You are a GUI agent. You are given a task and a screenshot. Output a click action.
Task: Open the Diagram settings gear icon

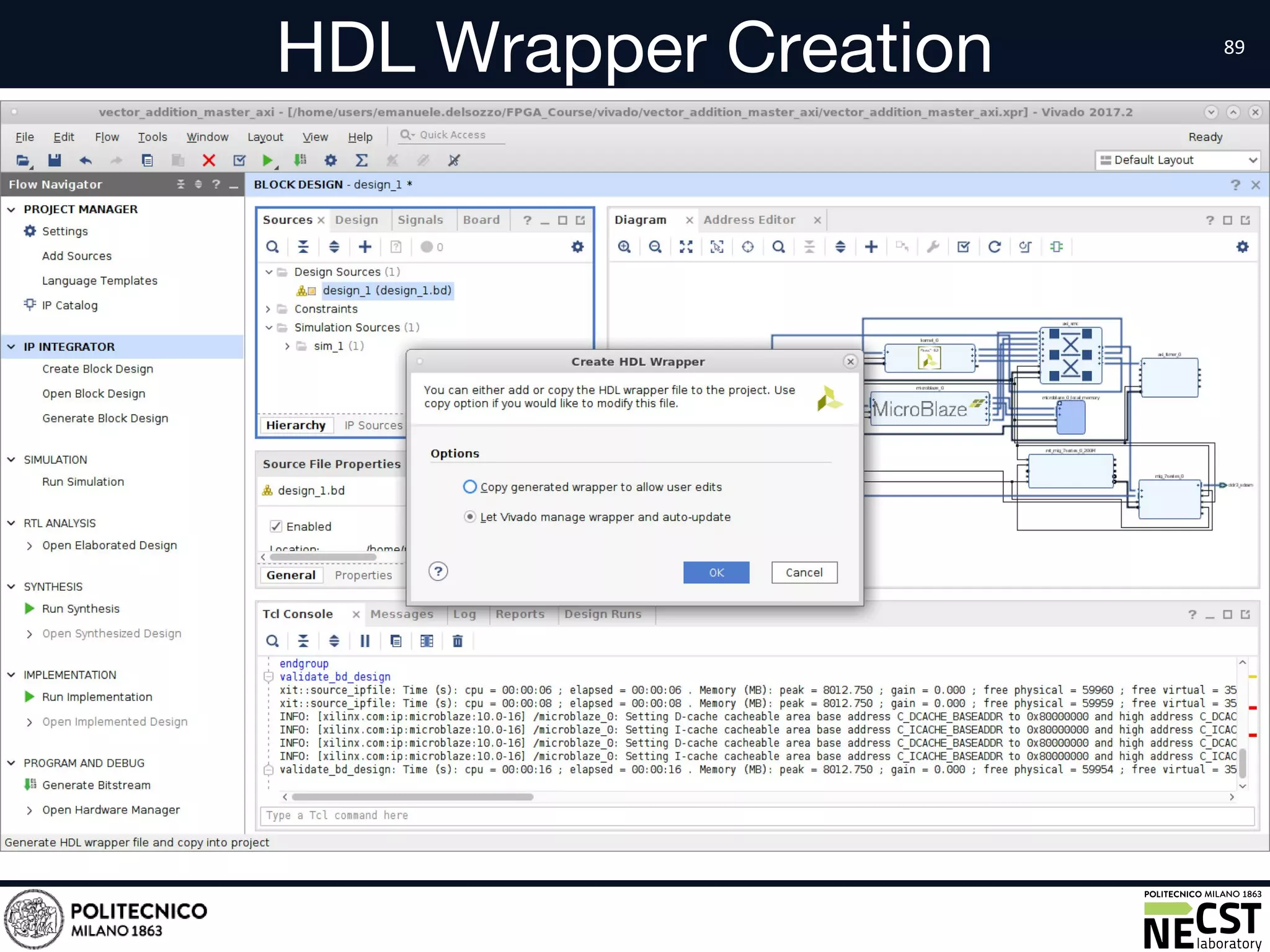click(x=1242, y=247)
